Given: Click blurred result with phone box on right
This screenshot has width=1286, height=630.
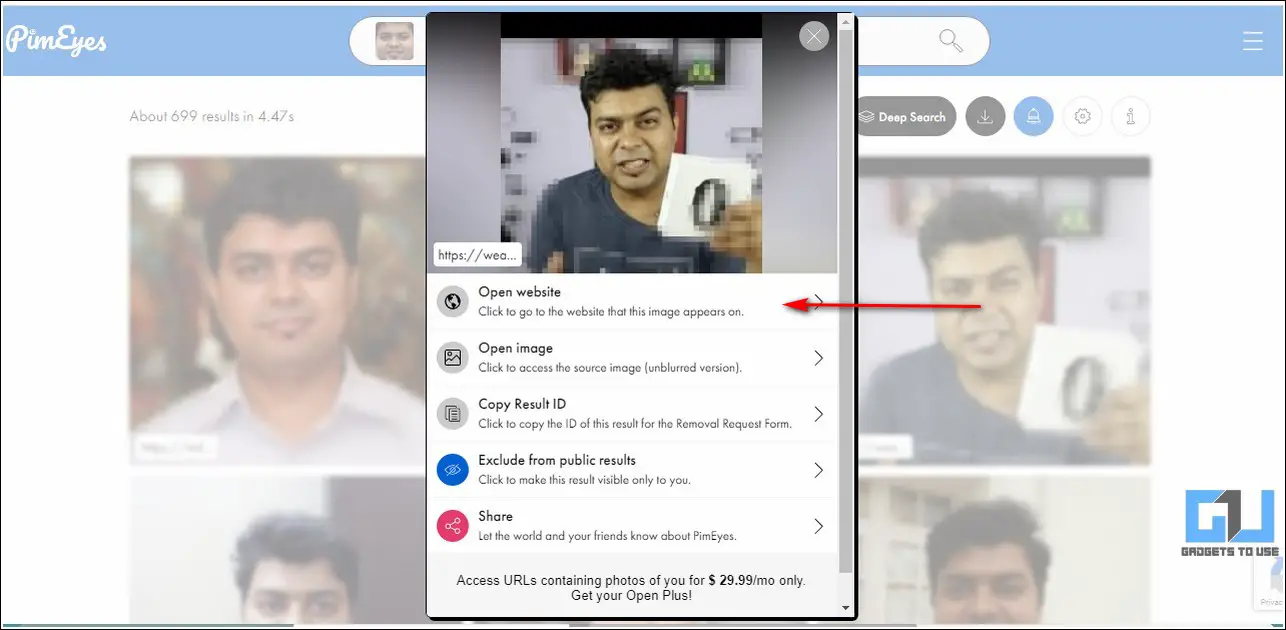Looking at the screenshot, I should (1004, 310).
